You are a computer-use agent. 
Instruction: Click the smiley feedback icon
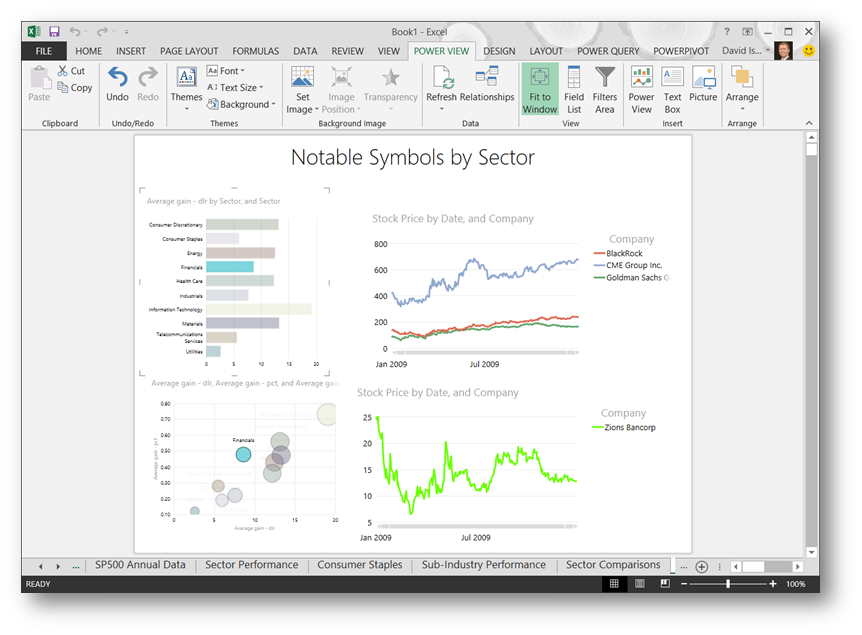click(x=808, y=51)
